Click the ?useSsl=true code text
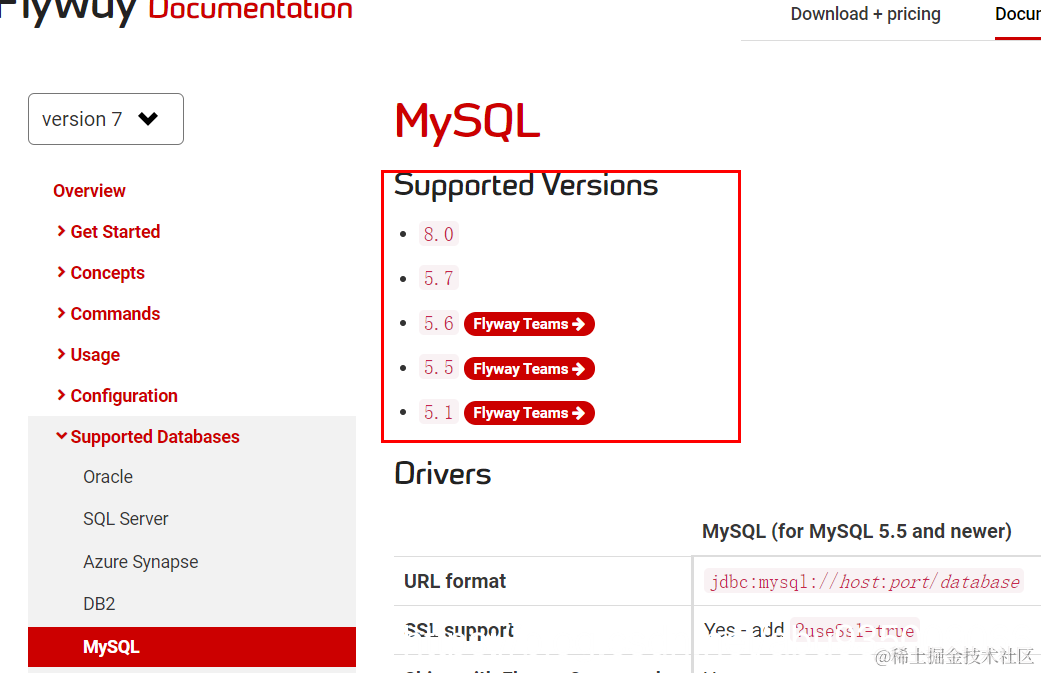This screenshot has width=1041, height=673. click(x=855, y=631)
